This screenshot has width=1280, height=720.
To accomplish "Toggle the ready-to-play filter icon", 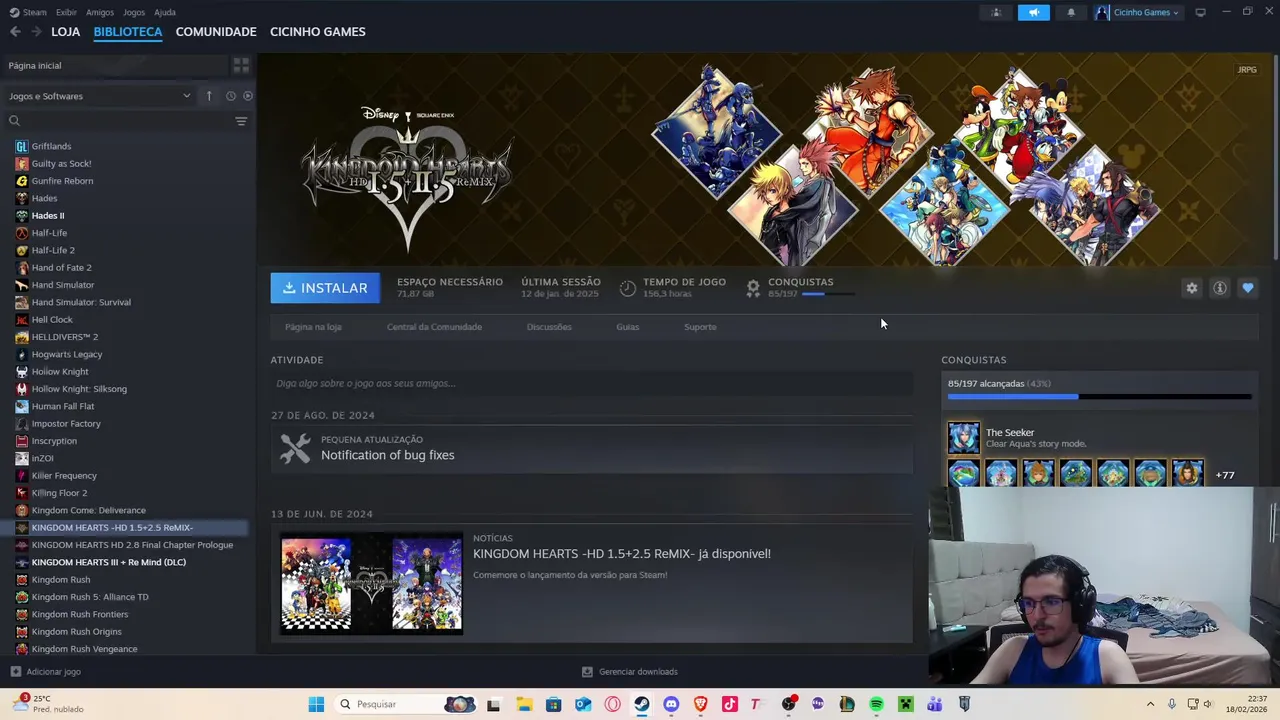I will (x=247, y=96).
